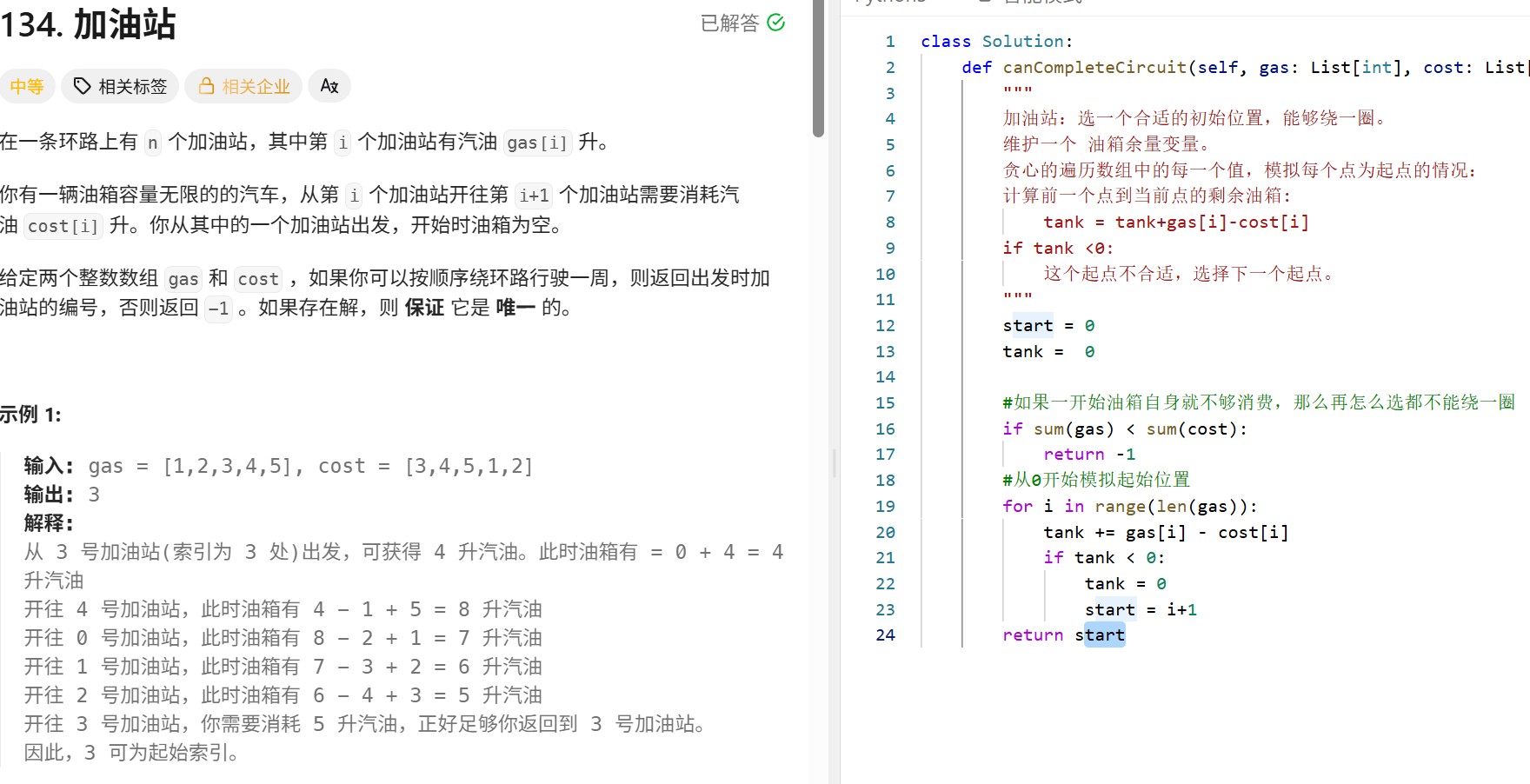Click the divider handle between description and editor
Screen dimensions: 1530x784
coord(834,463)
